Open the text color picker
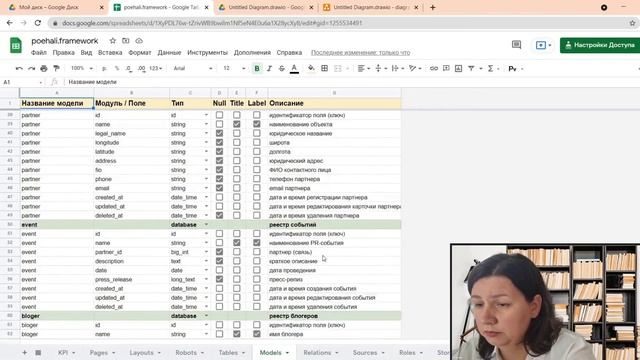Screen dimensions: 640x360 point(294,69)
